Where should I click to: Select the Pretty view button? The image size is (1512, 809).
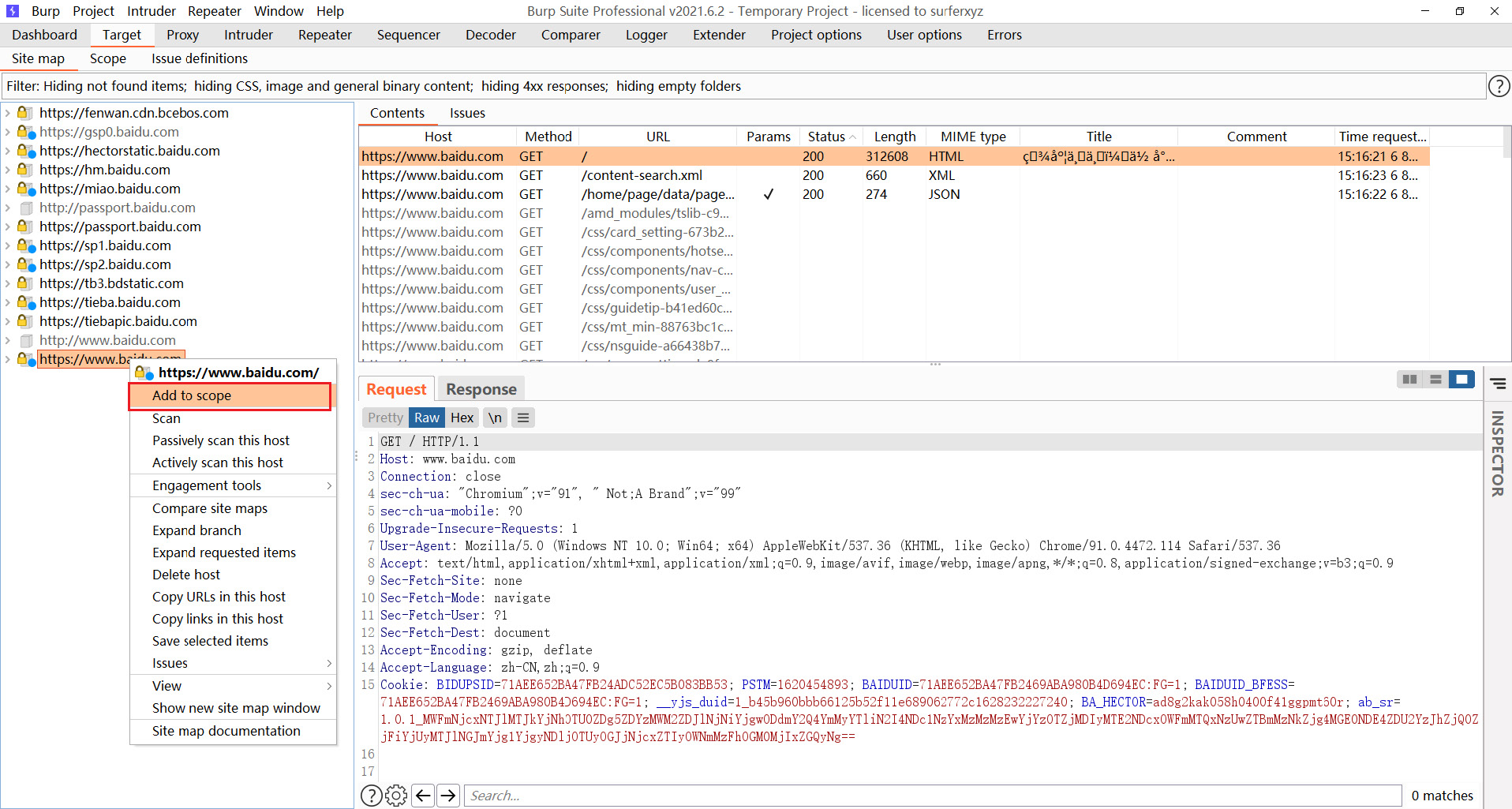[385, 418]
